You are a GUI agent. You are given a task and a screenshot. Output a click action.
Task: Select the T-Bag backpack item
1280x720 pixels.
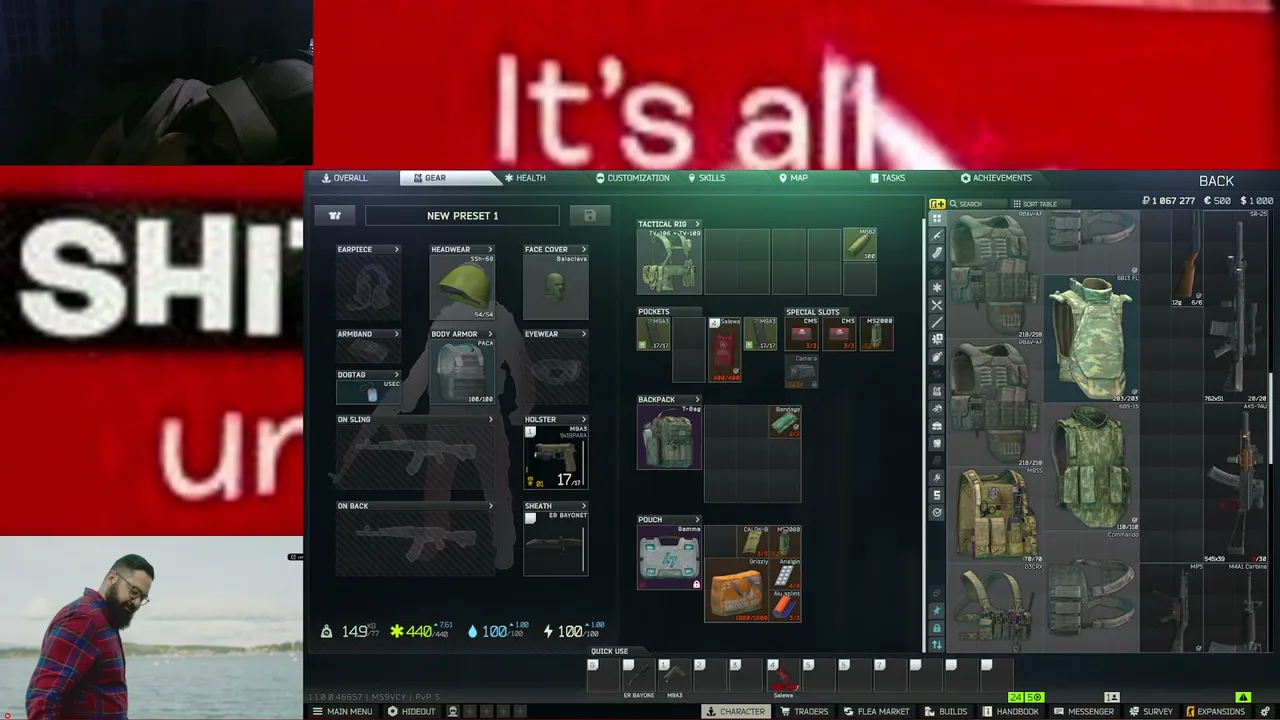tap(669, 437)
